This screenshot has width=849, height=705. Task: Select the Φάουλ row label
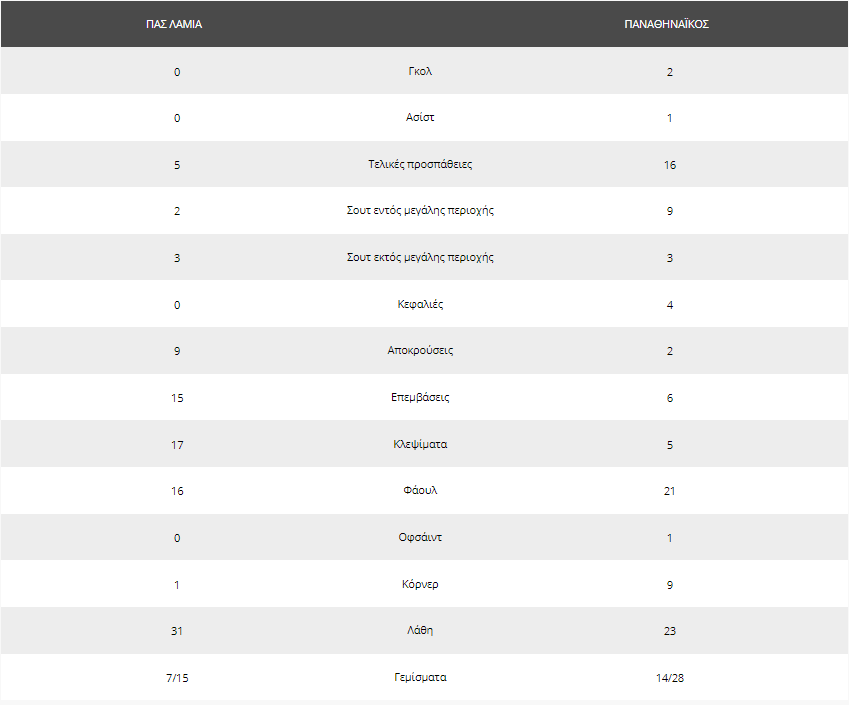420,490
